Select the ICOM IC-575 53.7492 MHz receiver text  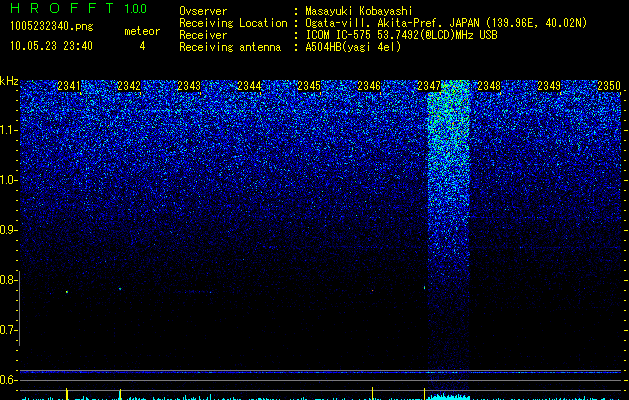401,35
